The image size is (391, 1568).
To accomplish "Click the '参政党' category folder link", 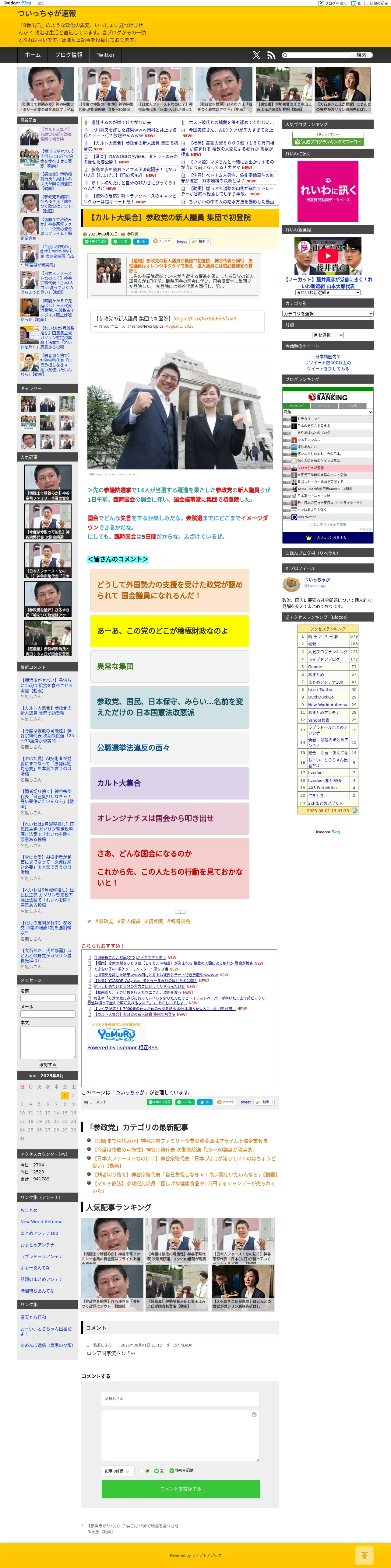I will 132,234.
